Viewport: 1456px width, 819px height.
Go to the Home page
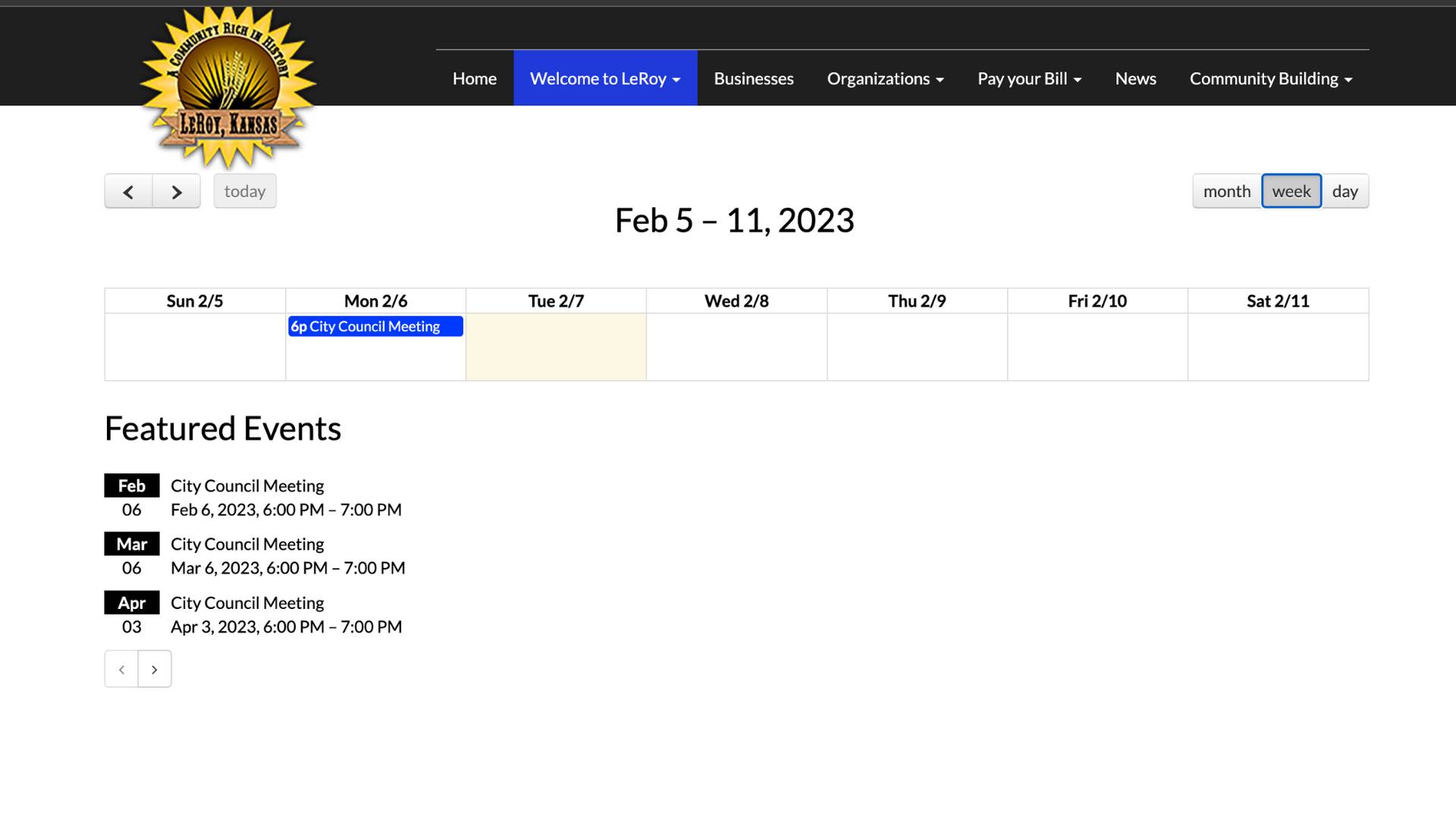tap(474, 79)
